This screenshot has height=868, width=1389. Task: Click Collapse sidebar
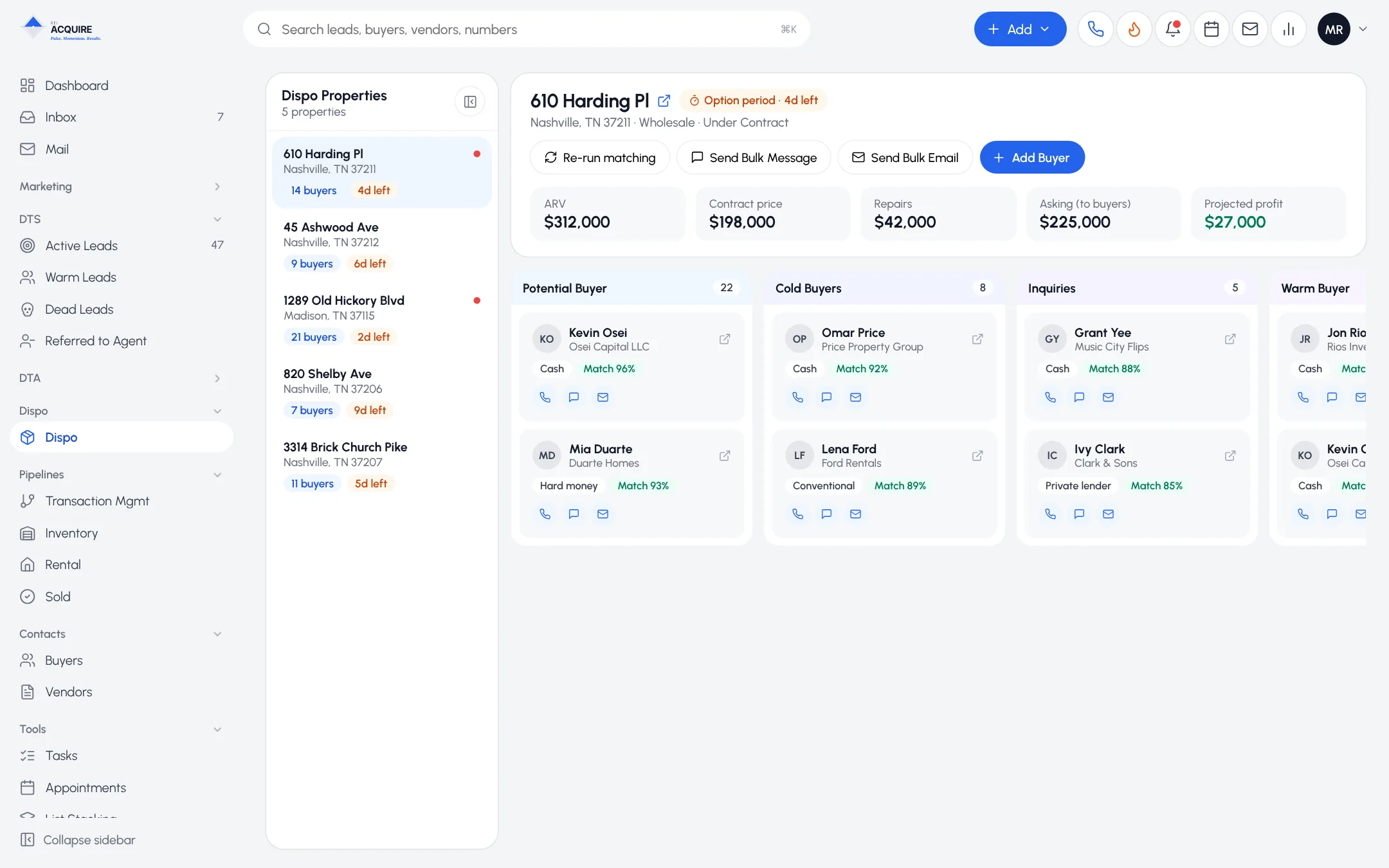pyautogui.click(x=78, y=840)
